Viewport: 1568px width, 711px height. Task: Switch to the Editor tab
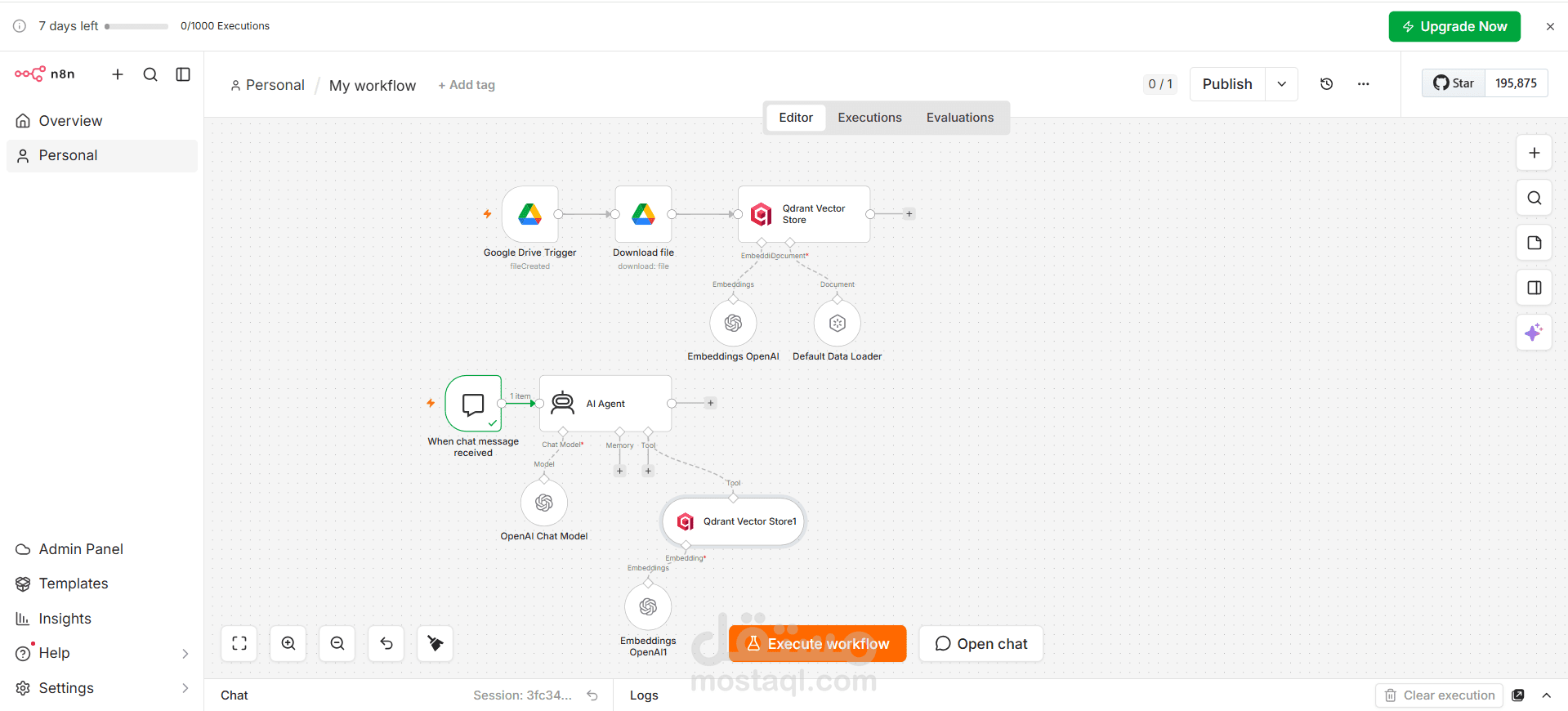796,118
